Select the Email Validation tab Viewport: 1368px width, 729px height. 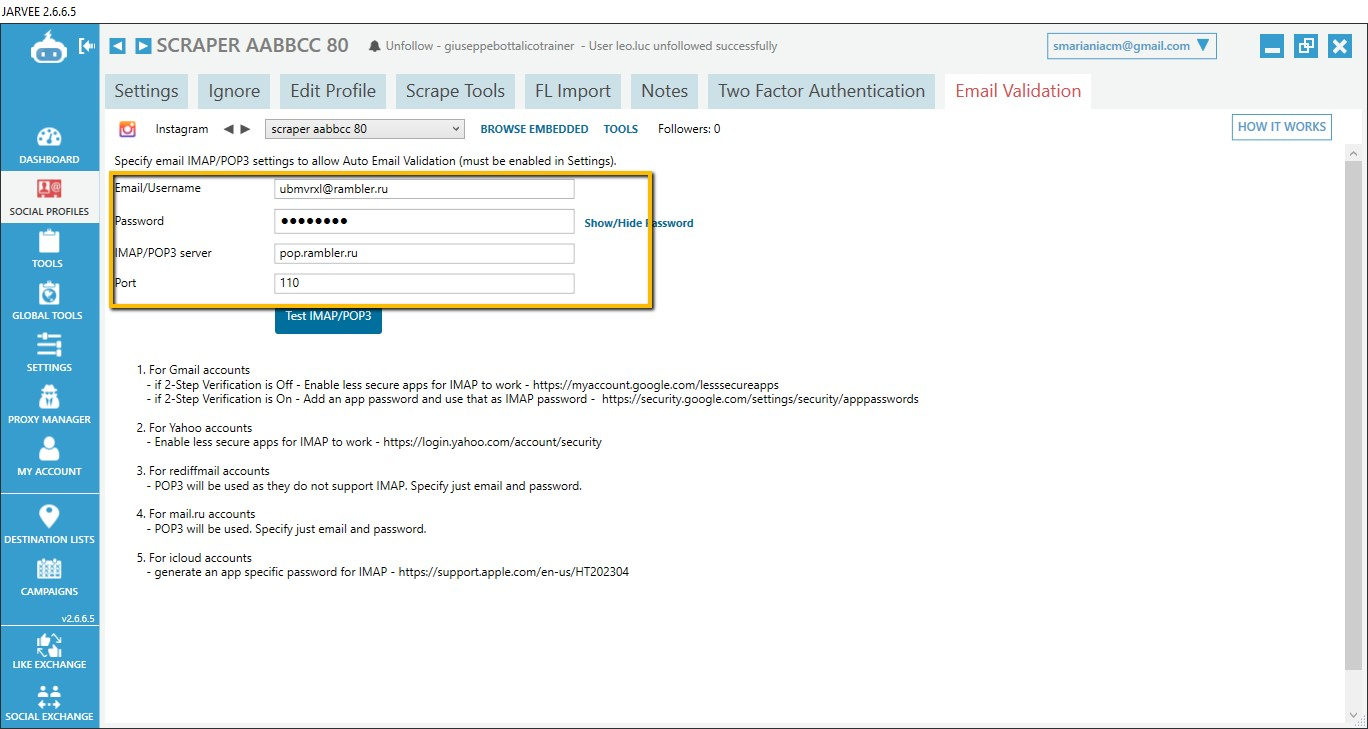click(x=1018, y=91)
